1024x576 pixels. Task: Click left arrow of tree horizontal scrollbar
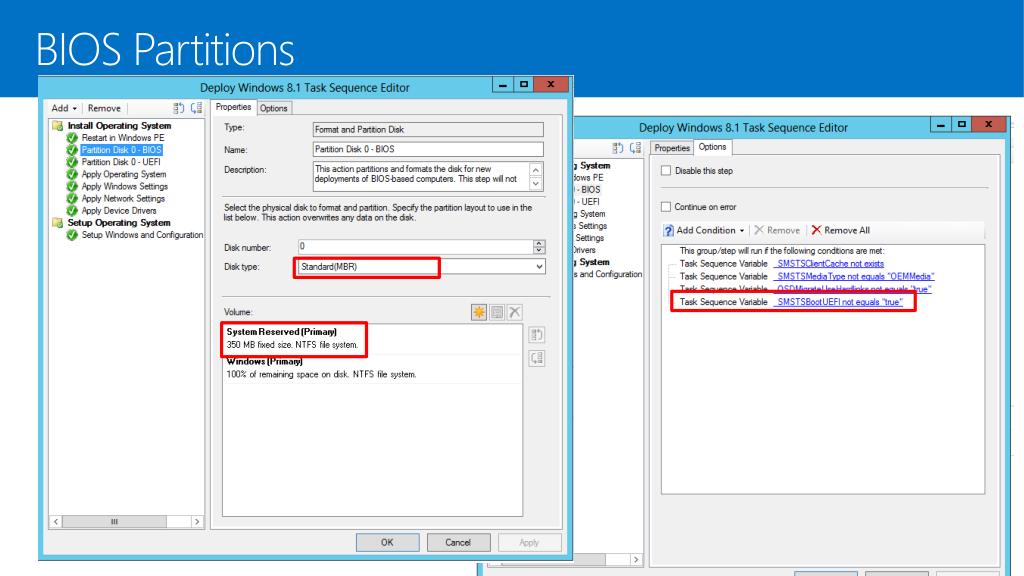pyautogui.click(x=56, y=521)
